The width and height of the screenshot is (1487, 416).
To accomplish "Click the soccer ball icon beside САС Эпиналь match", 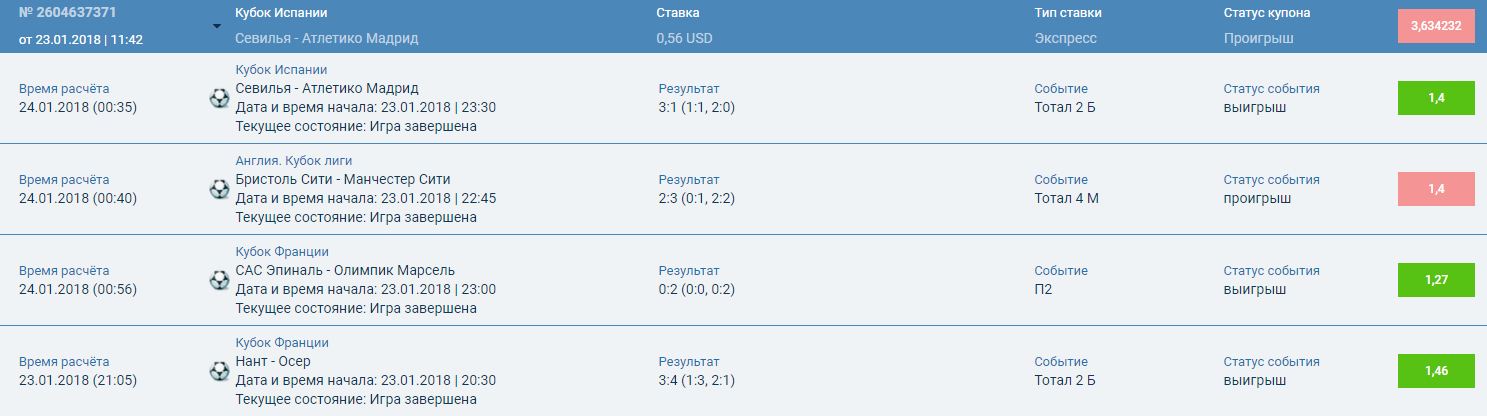I will [x=219, y=280].
